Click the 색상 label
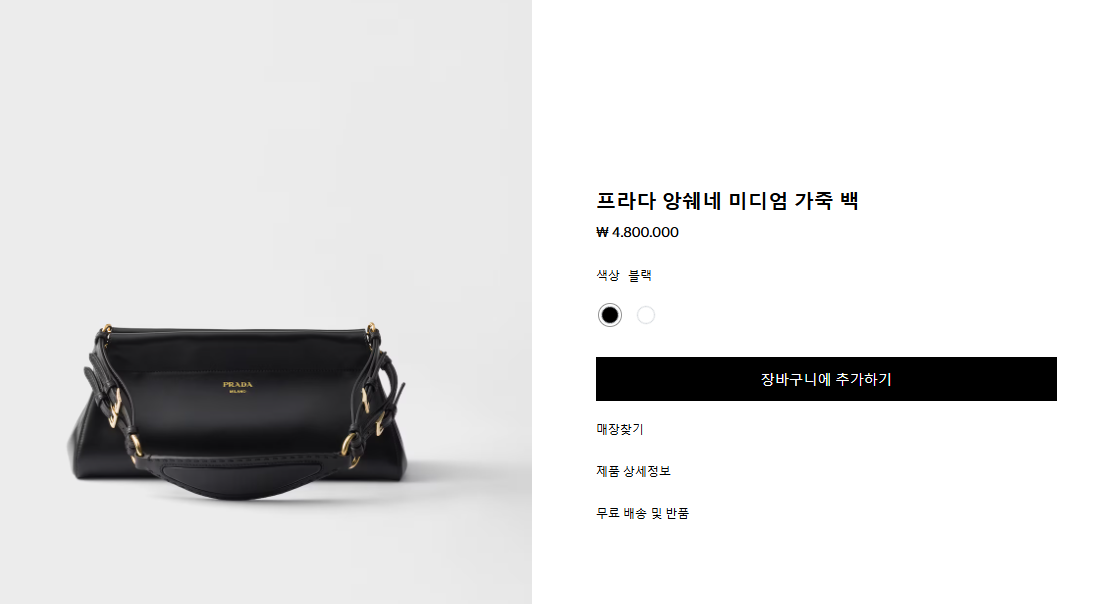The image size is (1093, 604). pos(607,275)
